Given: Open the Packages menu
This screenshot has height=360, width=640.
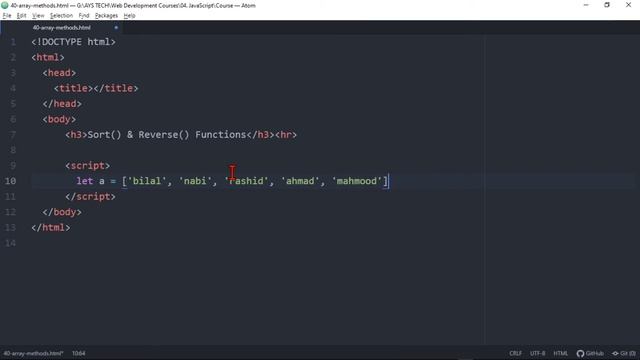Looking at the screenshot, I should [106, 16].
